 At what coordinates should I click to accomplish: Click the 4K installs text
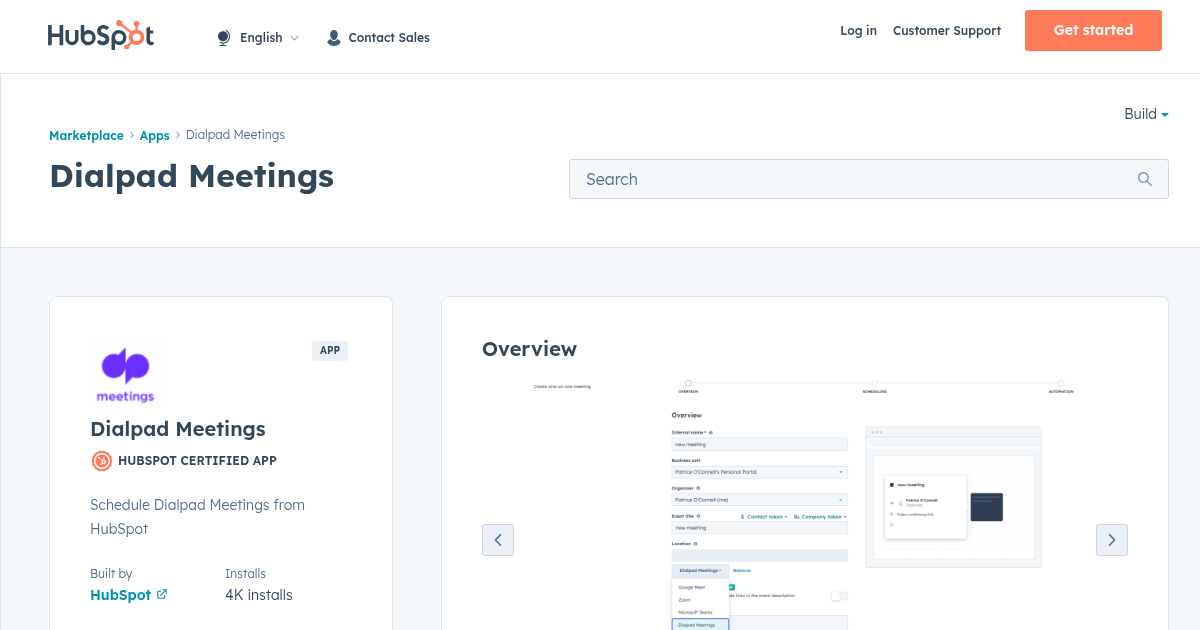[x=259, y=595]
